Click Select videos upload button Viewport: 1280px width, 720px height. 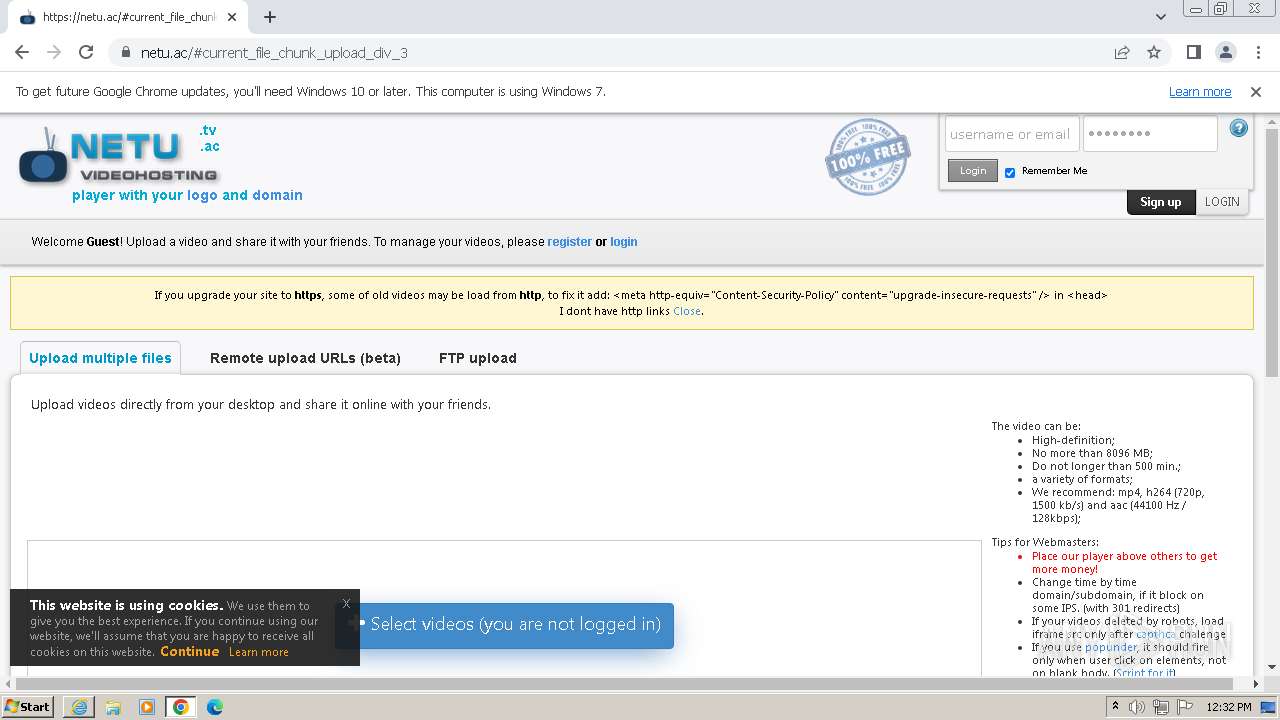[504, 625]
